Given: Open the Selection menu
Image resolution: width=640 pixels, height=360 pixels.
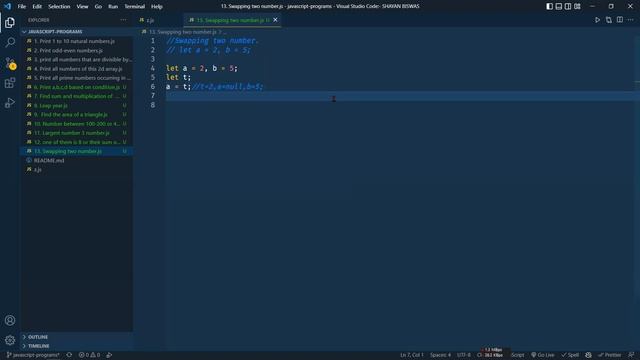Looking at the screenshot, I should click(59, 6).
